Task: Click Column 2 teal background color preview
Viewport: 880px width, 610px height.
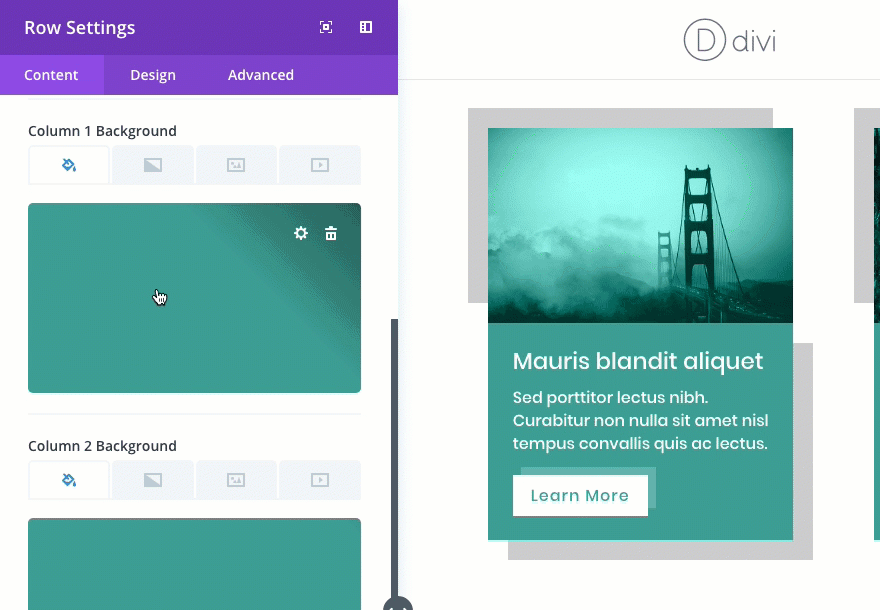Action: coord(194,565)
